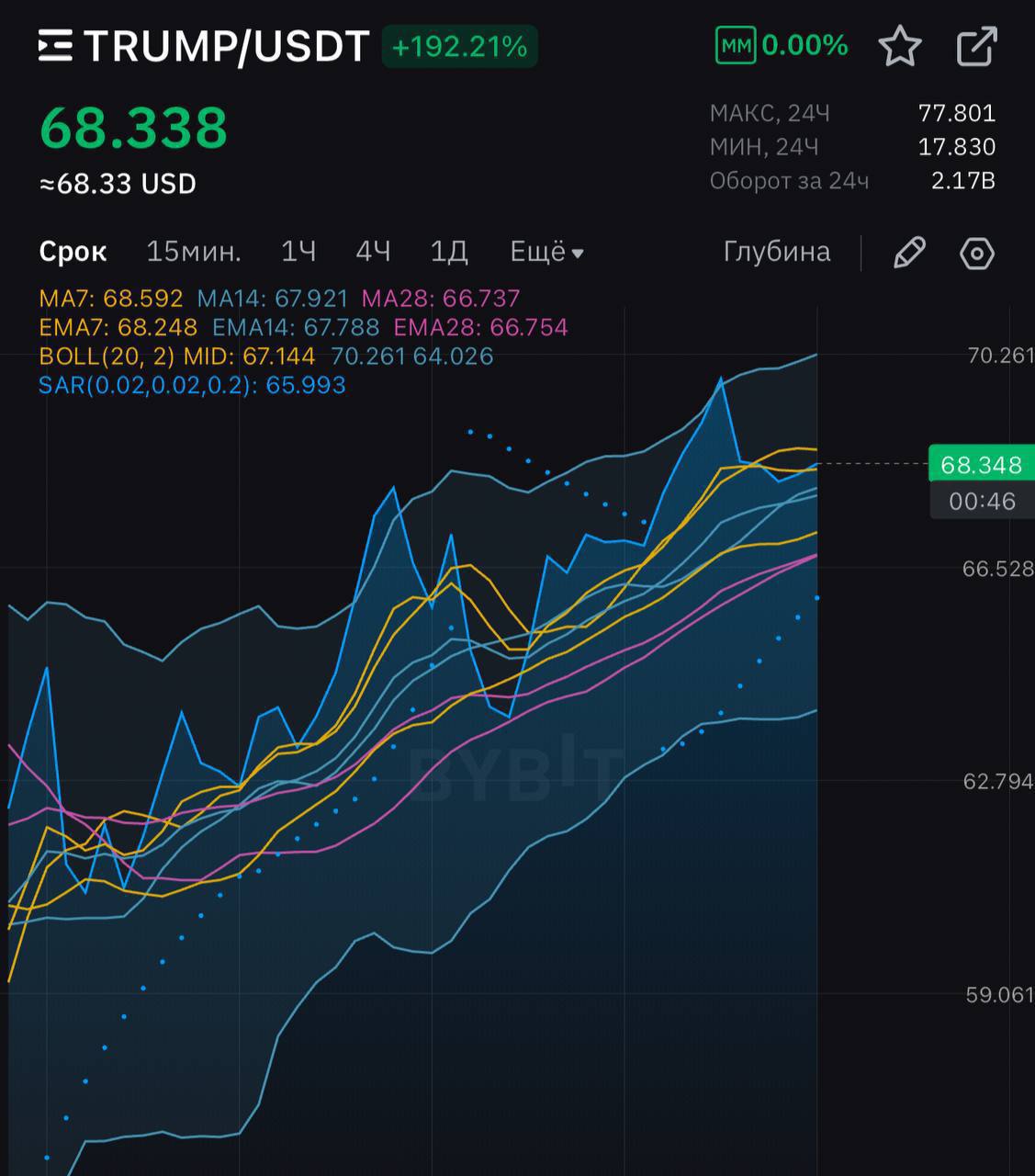The image size is (1035, 1176).
Task: Add TRUMP/USDT to favorites with star
Action: 899,46
